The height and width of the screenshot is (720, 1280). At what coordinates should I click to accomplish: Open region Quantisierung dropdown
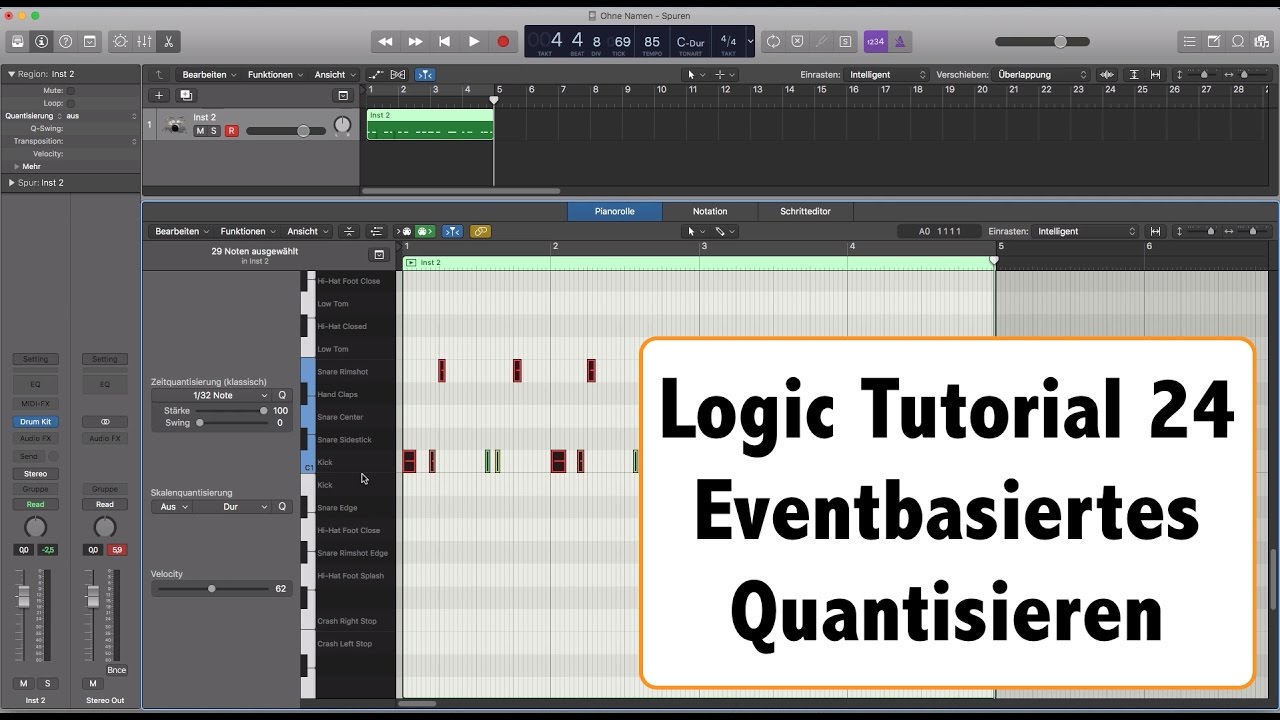click(101, 116)
